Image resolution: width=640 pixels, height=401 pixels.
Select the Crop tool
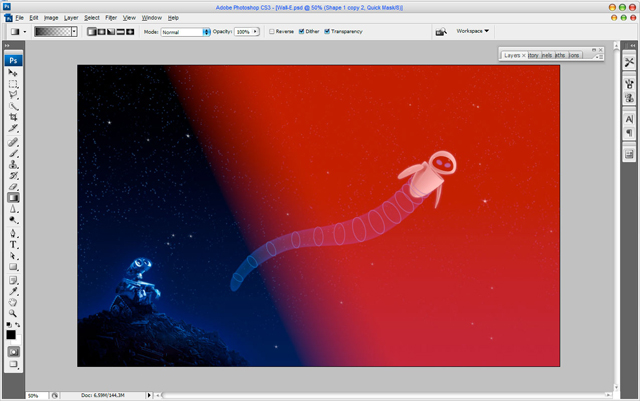[13, 118]
